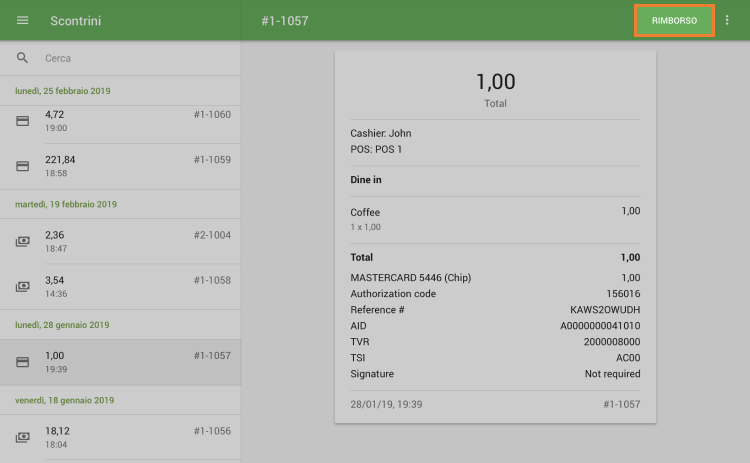
Task: Click card icon of receipt #1-1059
Action: tap(23, 166)
